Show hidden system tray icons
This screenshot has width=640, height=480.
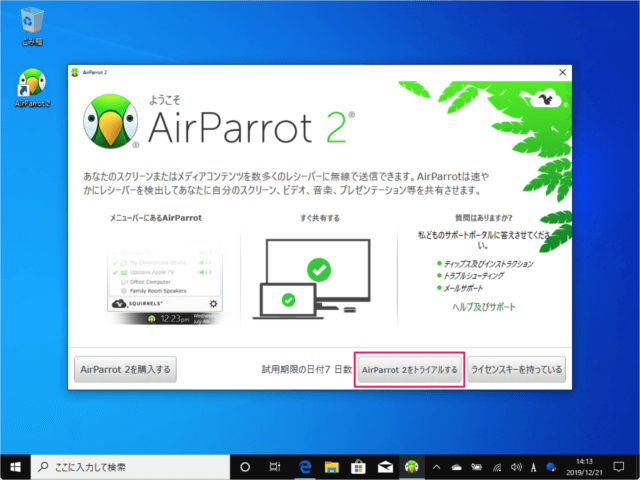coord(437,467)
